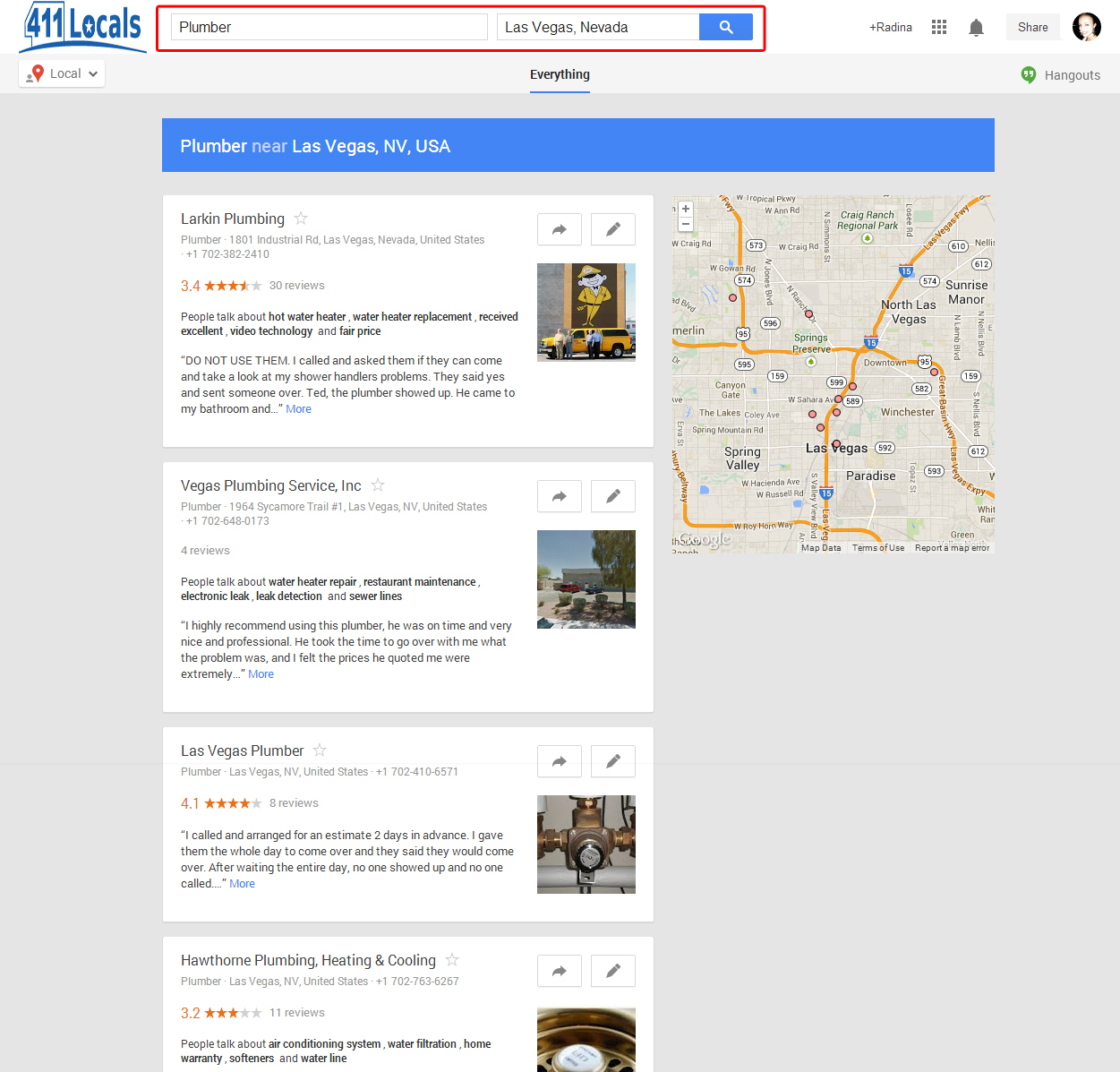Open the profile avatar picture
The height and width of the screenshot is (1072, 1120).
pos(1087,27)
